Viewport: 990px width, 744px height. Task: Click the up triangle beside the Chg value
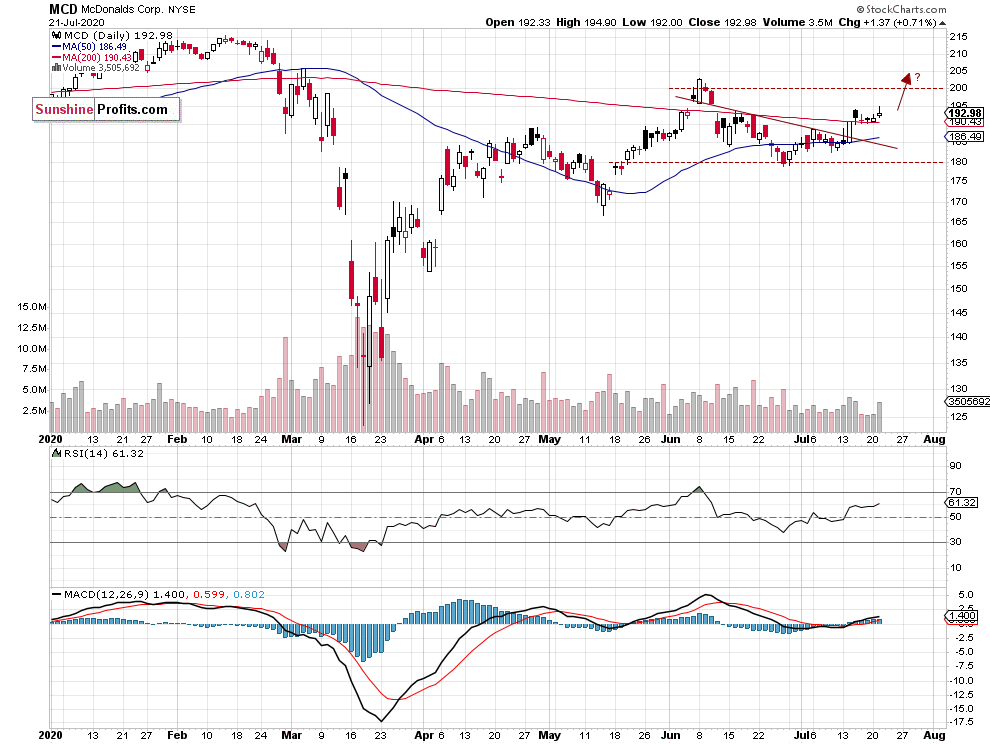tap(943, 23)
